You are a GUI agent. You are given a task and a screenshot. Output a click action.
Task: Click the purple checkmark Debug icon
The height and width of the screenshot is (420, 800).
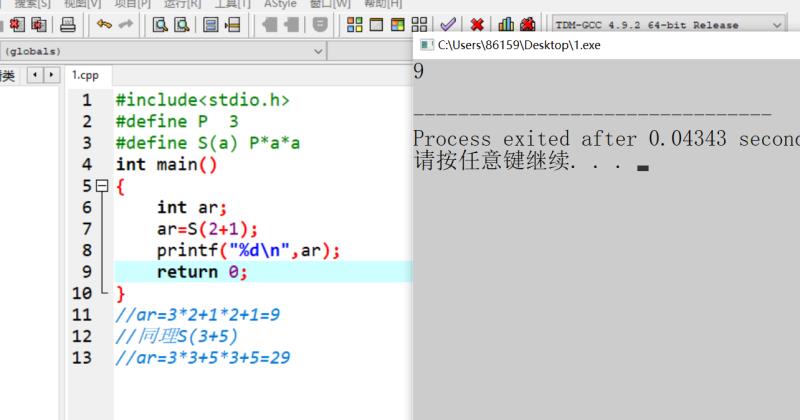(448, 24)
